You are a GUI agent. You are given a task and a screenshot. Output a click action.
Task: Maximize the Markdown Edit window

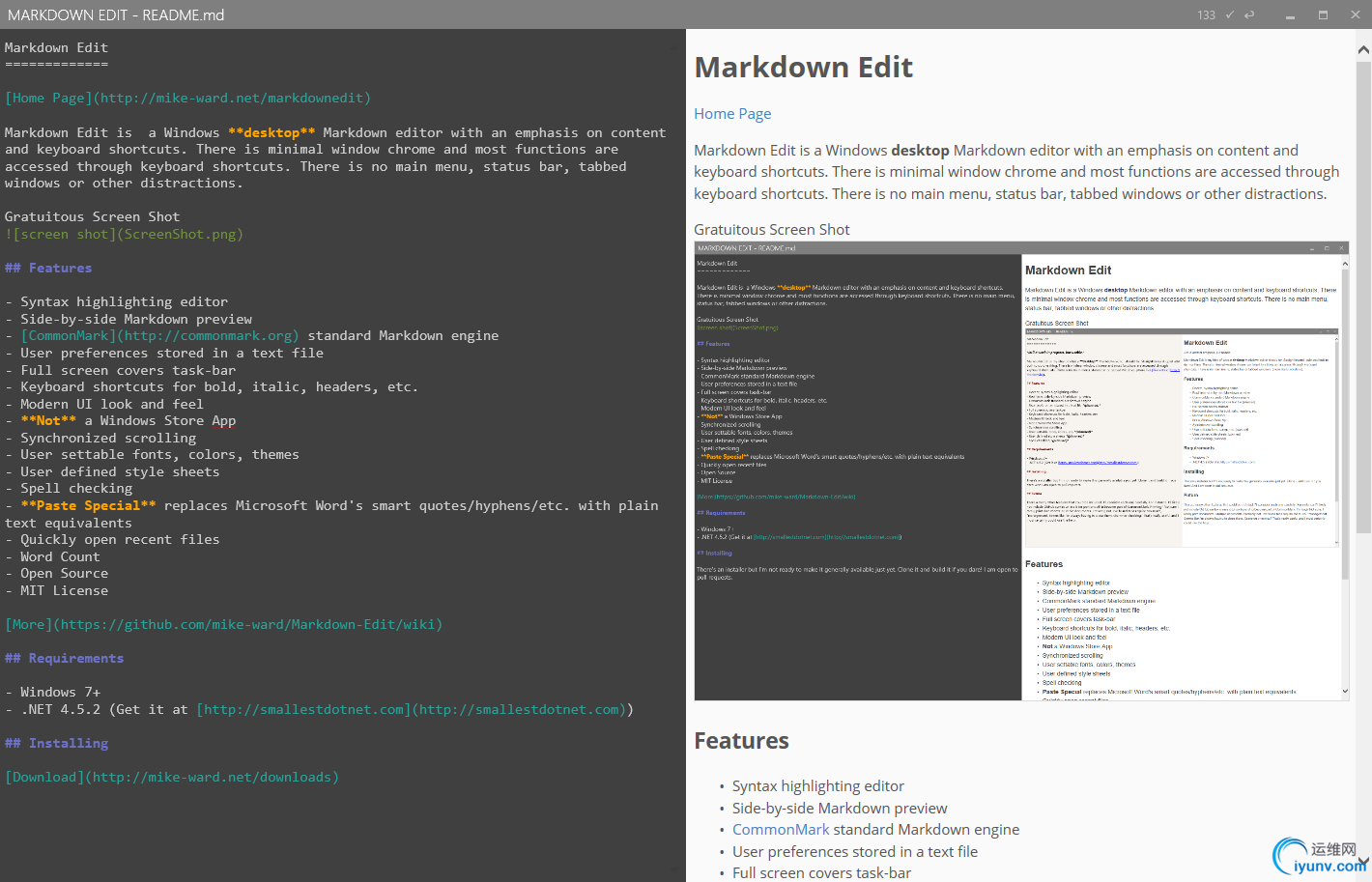pyautogui.click(x=1323, y=14)
